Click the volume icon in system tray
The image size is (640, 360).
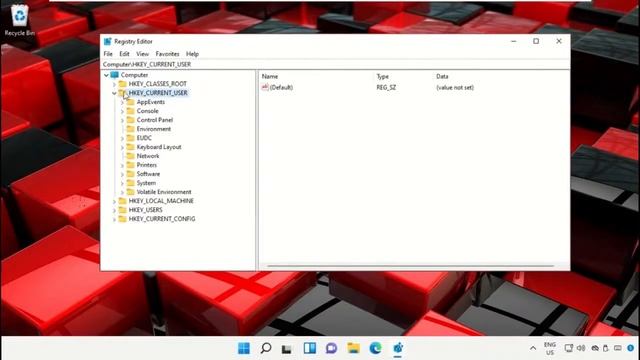pos(581,348)
